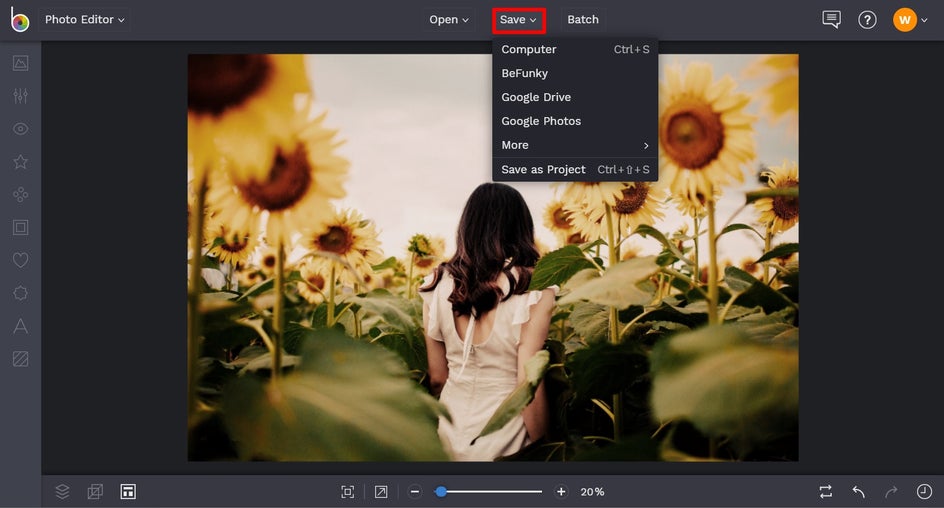Open the help question mark icon
Viewport: 944px width, 508px height.
click(867, 20)
